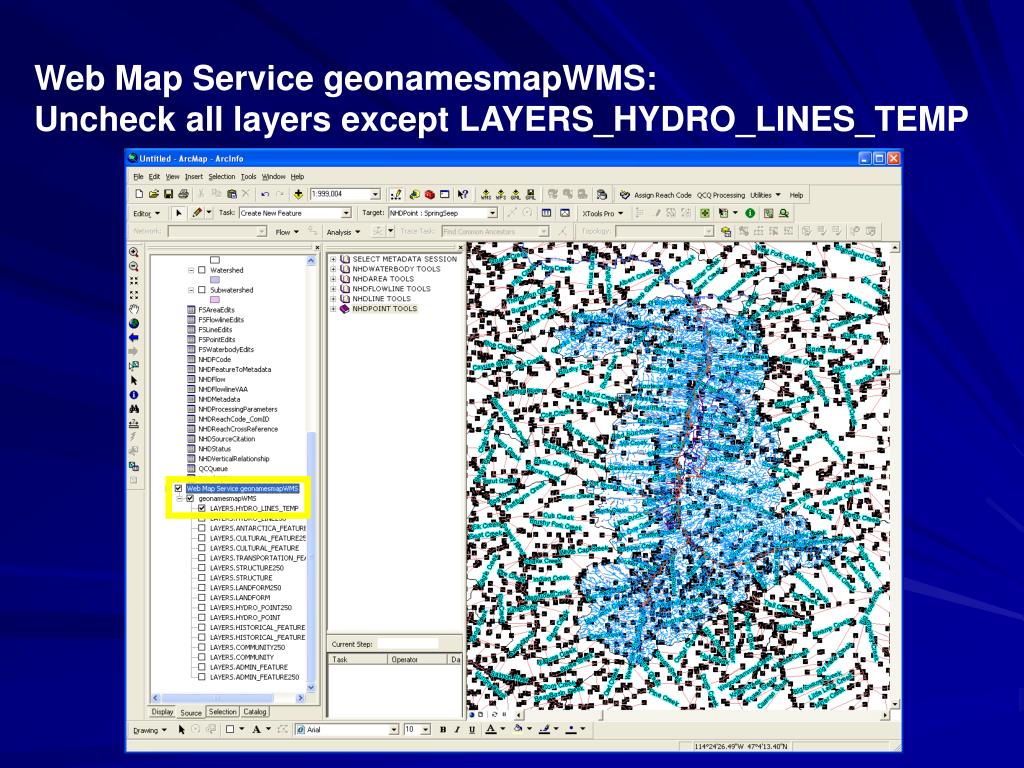
Task: Enable the LAYERS.STRUCTURE250 checkbox
Action: coord(202,568)
